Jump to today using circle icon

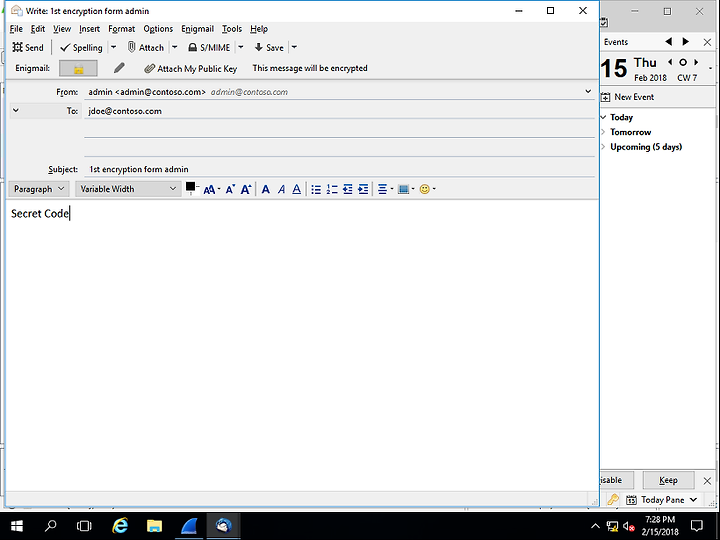pyautogui.click(x=683, y=62)
